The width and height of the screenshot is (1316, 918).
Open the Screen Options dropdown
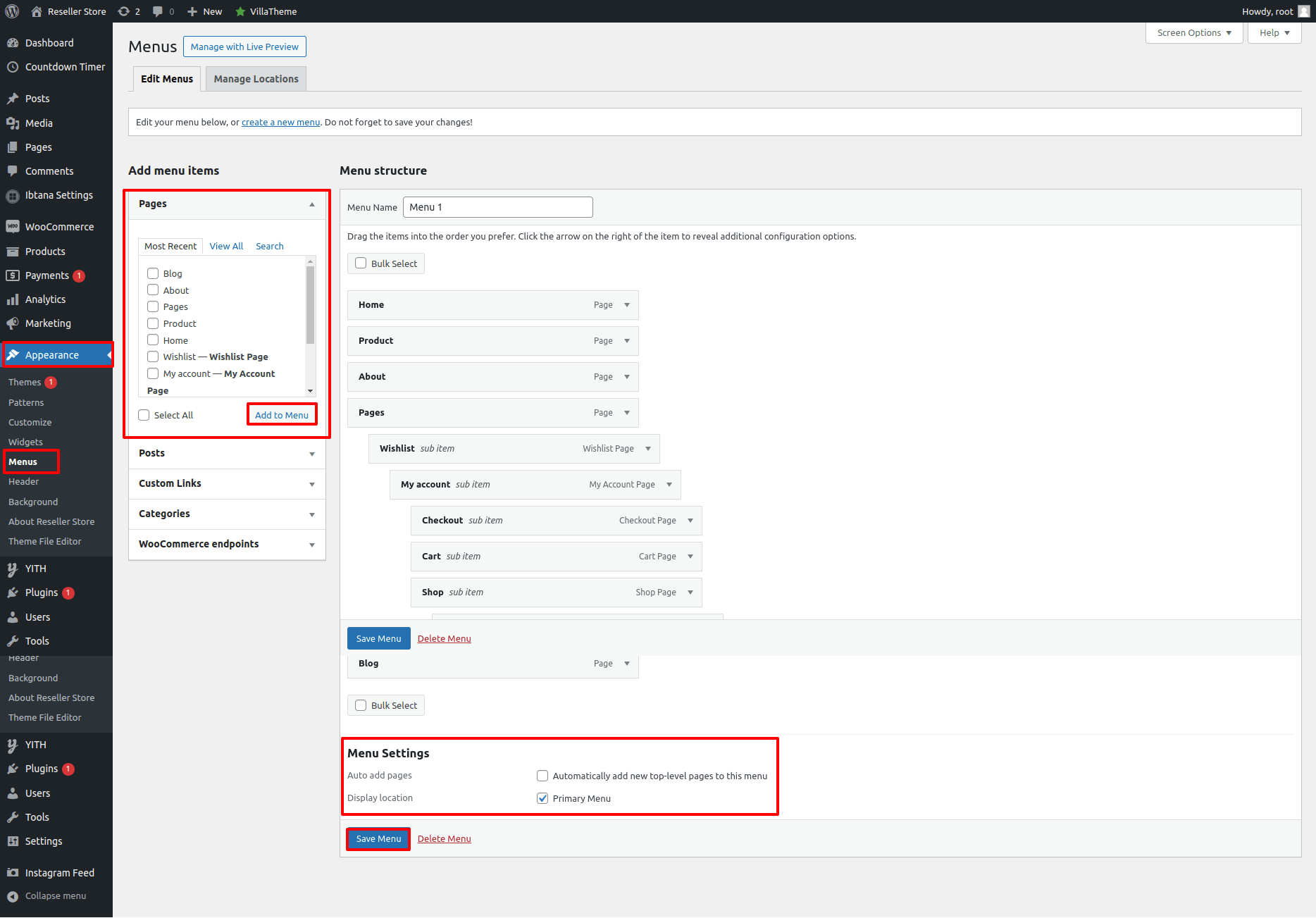pyautogui.click(x=1193, y=33)
